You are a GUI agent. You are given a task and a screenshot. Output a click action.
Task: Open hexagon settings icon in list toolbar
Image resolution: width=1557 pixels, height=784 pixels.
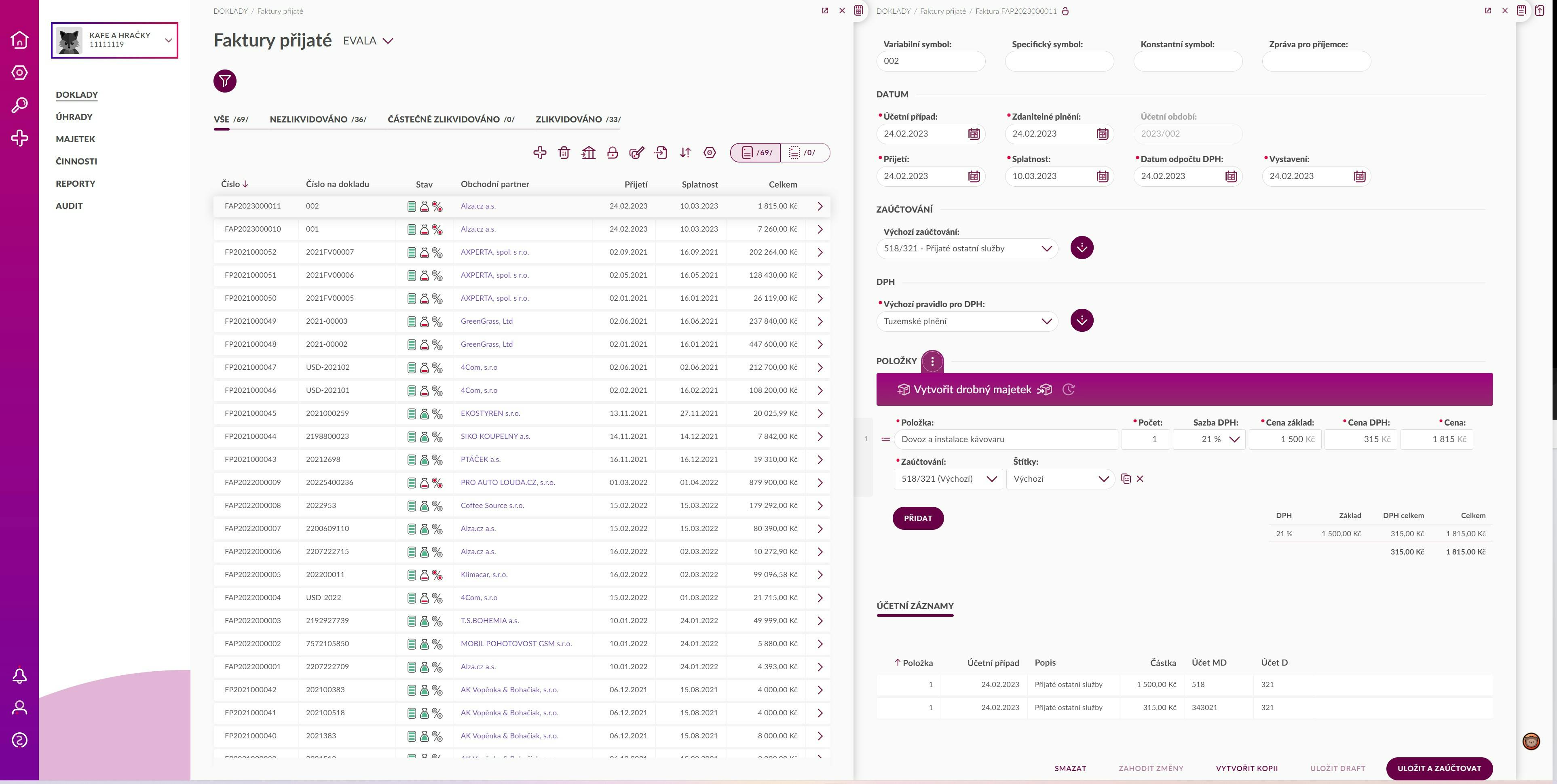710,153
